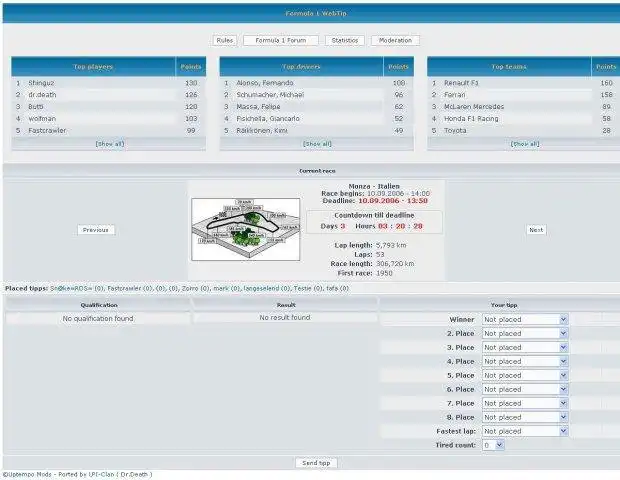Click Testie in Placed tipps
This screenshot has height=480, width=620.
tap(302, 289)
